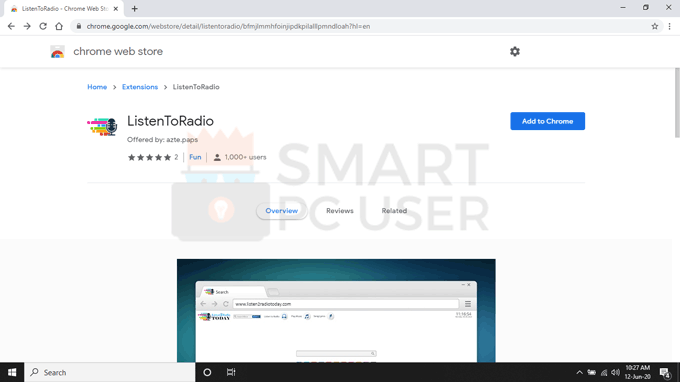Click the ListenToRadio breadcrumb text

(x=196, y=87)
